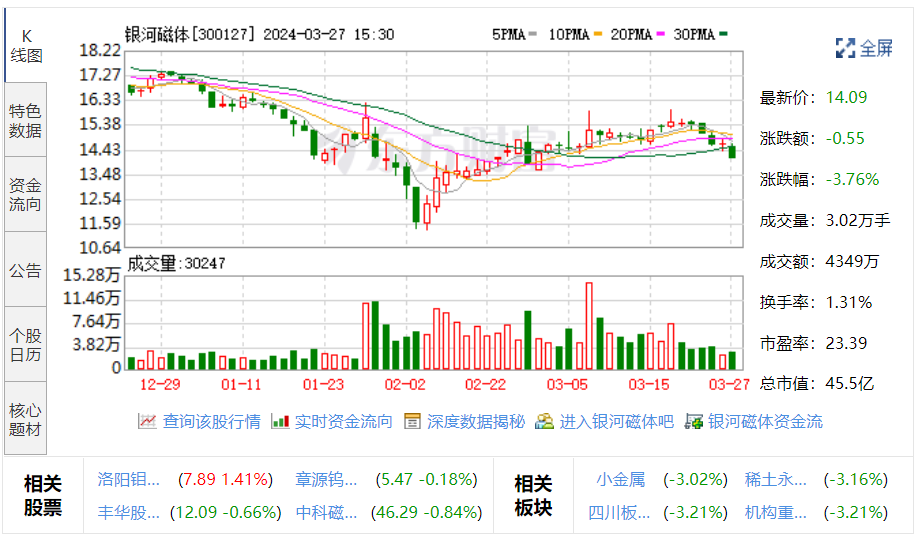Image resolution: width=917 pixels, height=540 pixels.
Task: Click the 20PMA magenta legend swatch
Action: point(661,35)
